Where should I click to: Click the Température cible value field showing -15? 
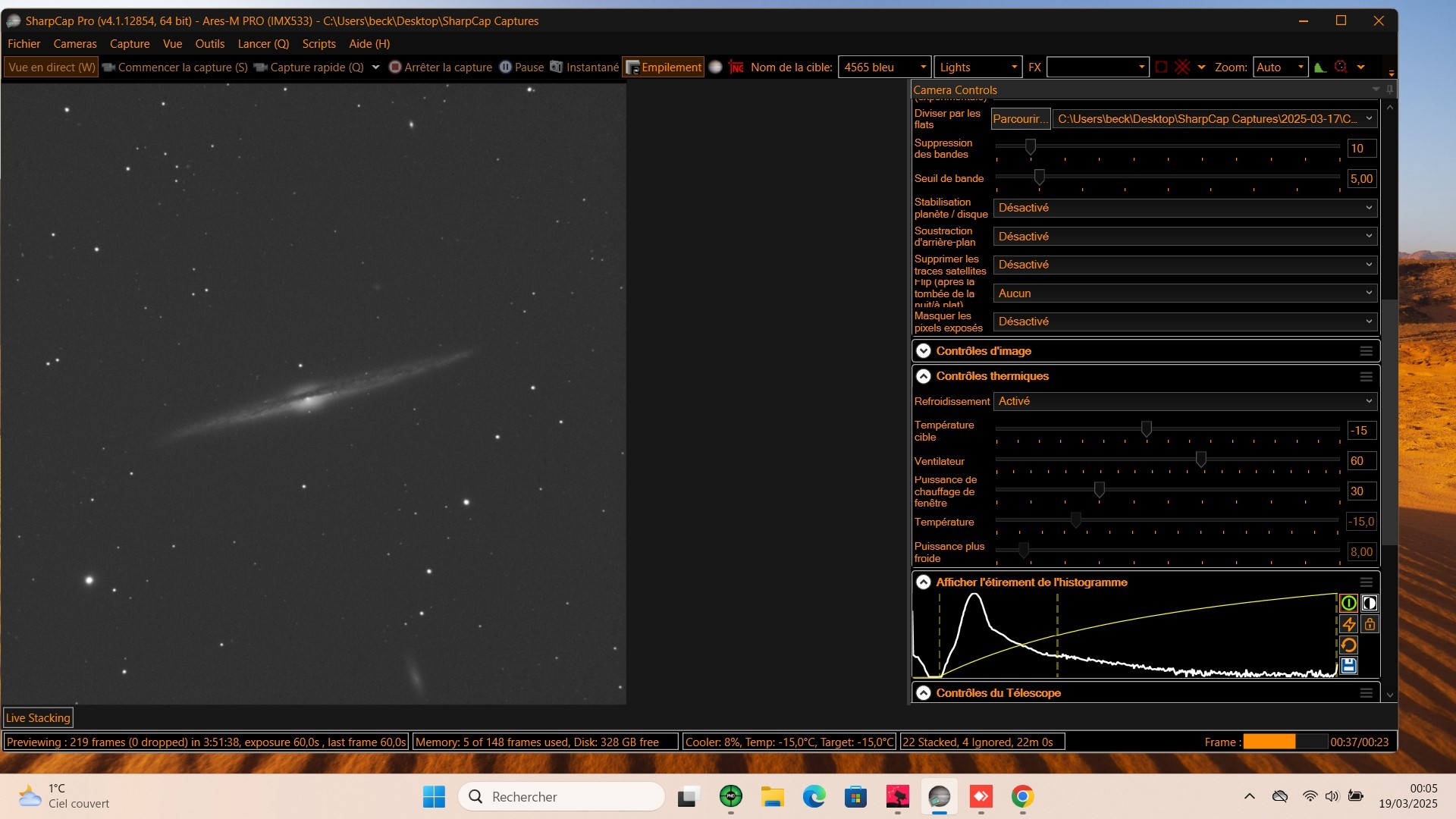[x=1361, y=430]
